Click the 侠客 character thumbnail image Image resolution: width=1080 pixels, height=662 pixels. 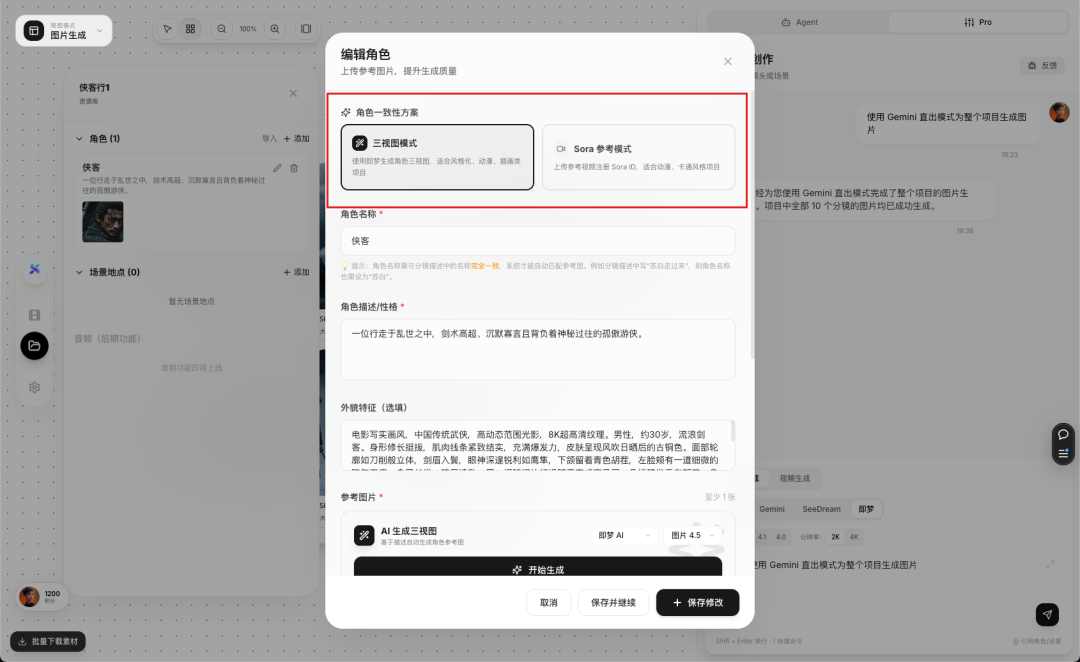[102, 219]
